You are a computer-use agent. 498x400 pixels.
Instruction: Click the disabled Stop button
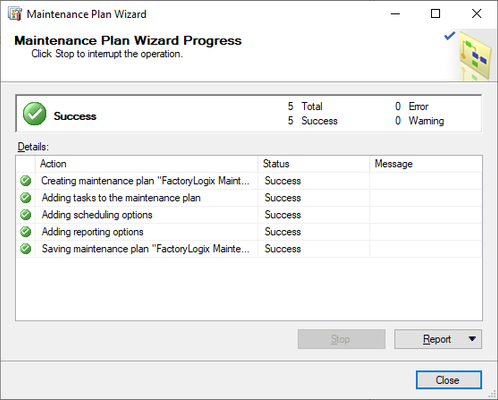pos(341,339)
